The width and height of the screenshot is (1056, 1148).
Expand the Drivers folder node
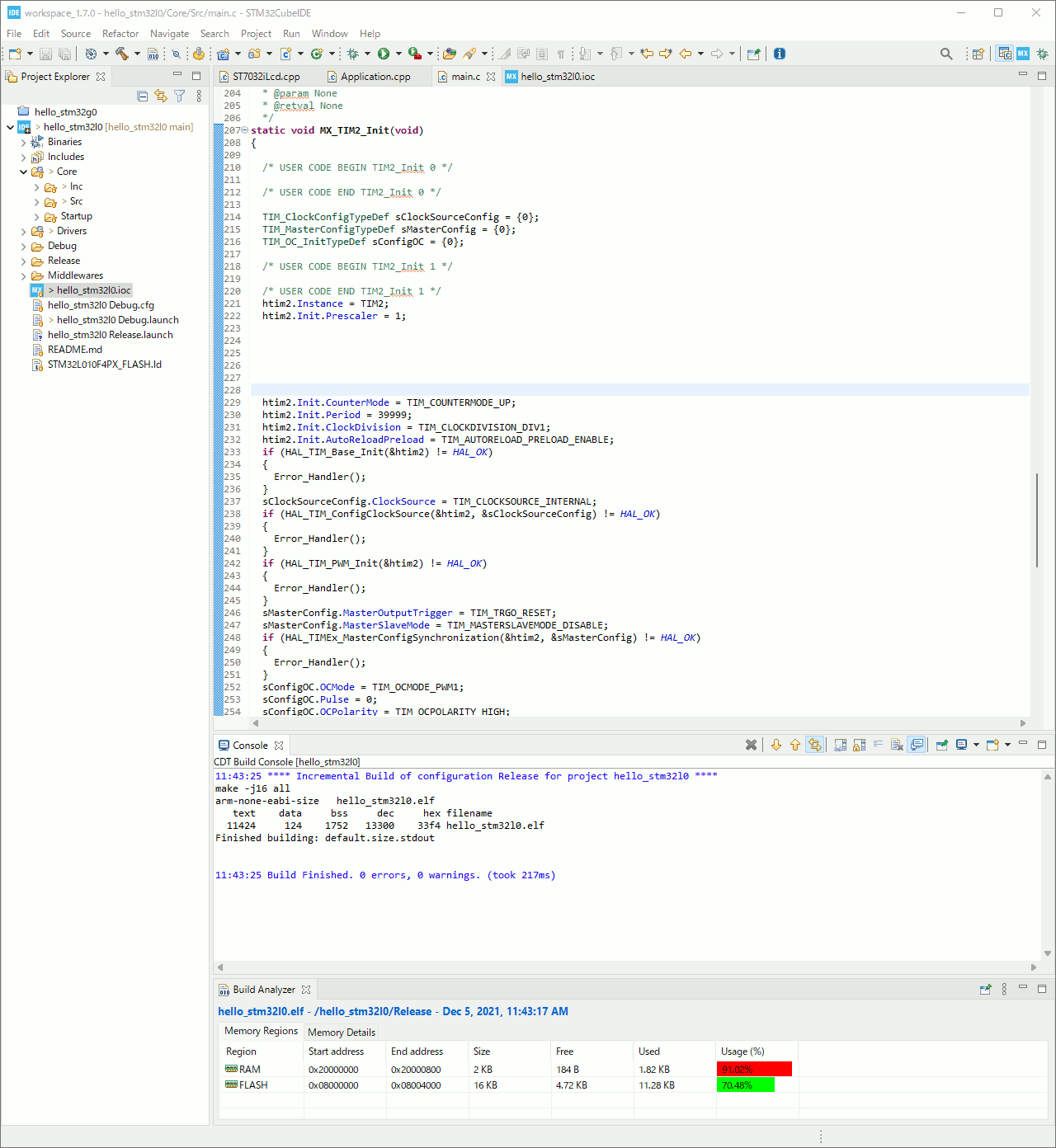(23, 231)
